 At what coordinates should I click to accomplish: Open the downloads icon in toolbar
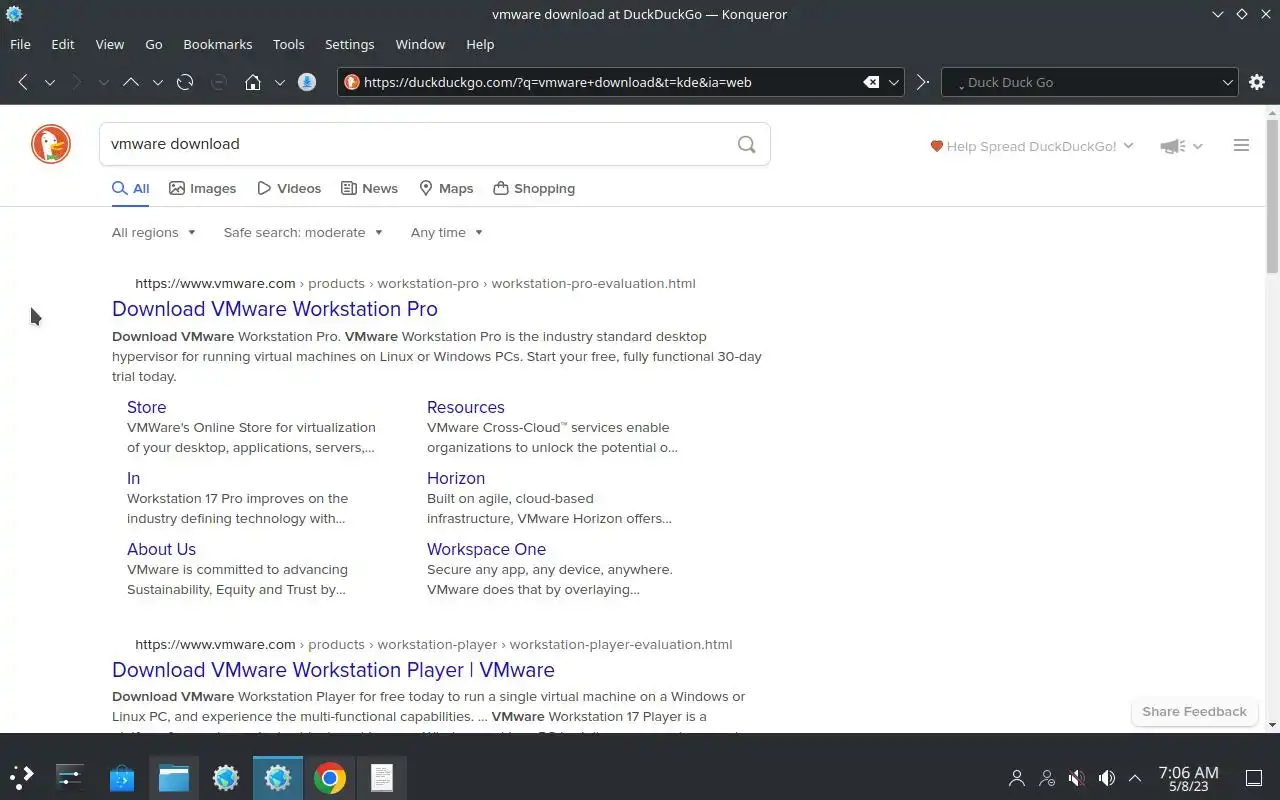point(307,82)
